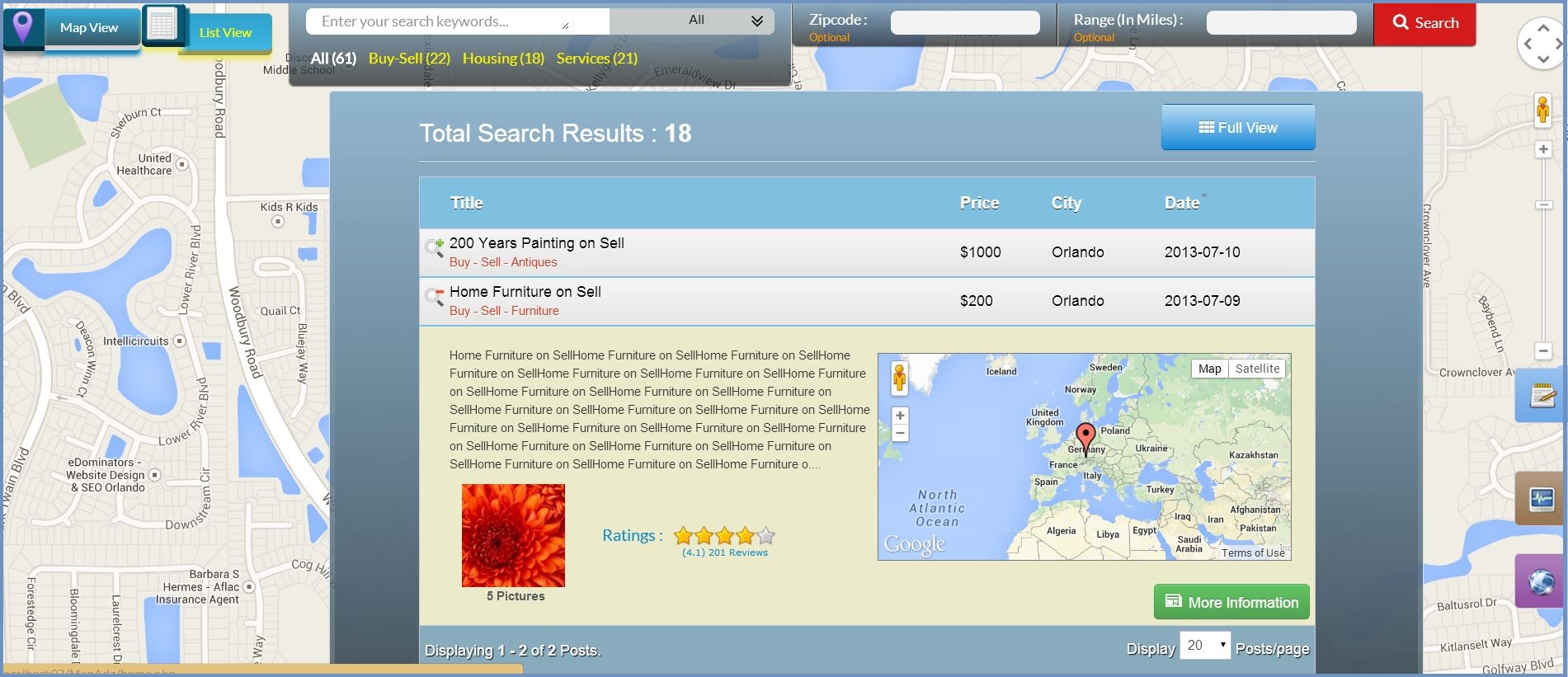Screen dimensions: 1568x677
Task: Click United Healthcare marker on background map
Action: click(x=182, y=164)
